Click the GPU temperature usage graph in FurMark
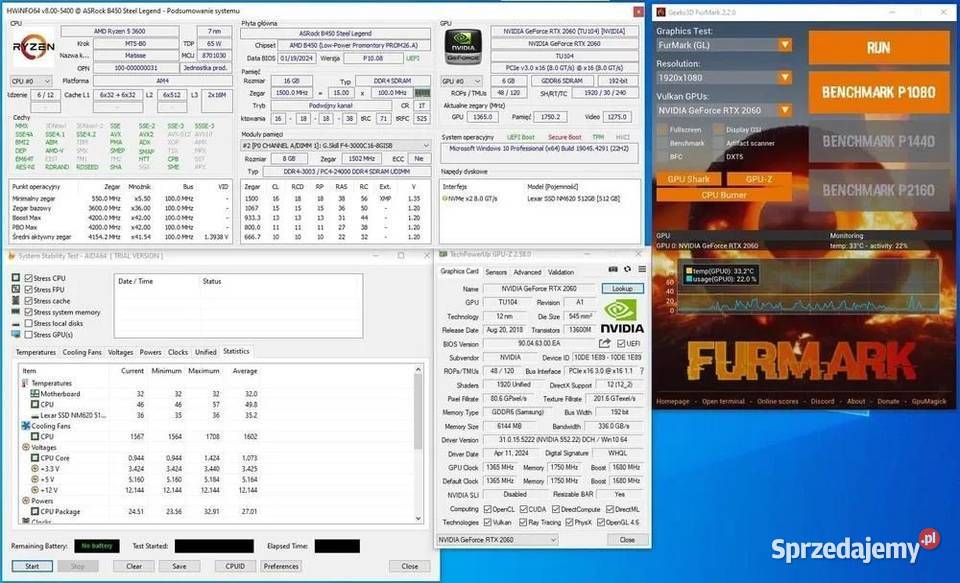This screenshot has width=960, height=583. [808, 288]
